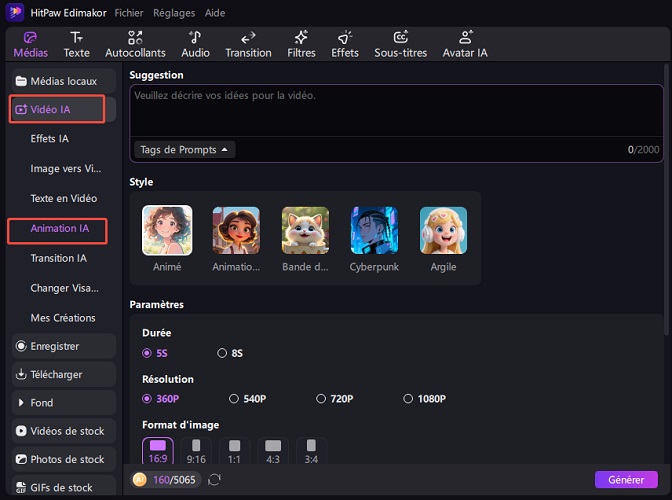
Task: Expand the Tags de Prompts dropdown
Action: click(x=184, y=150)
